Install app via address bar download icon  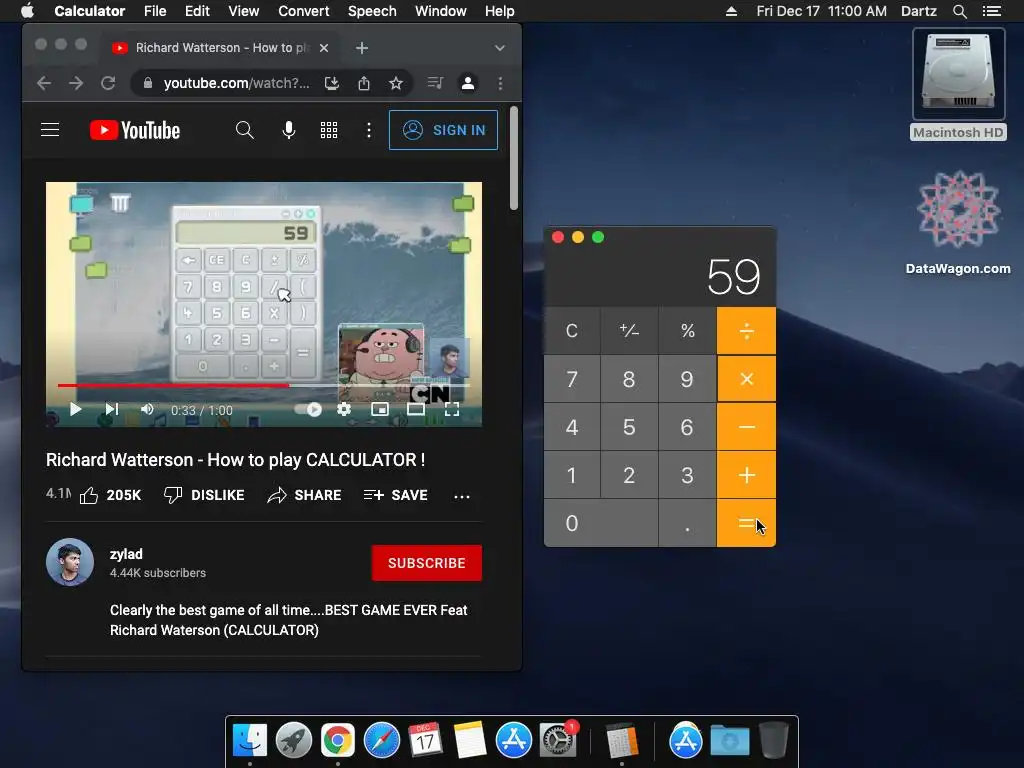coord(332,83)
